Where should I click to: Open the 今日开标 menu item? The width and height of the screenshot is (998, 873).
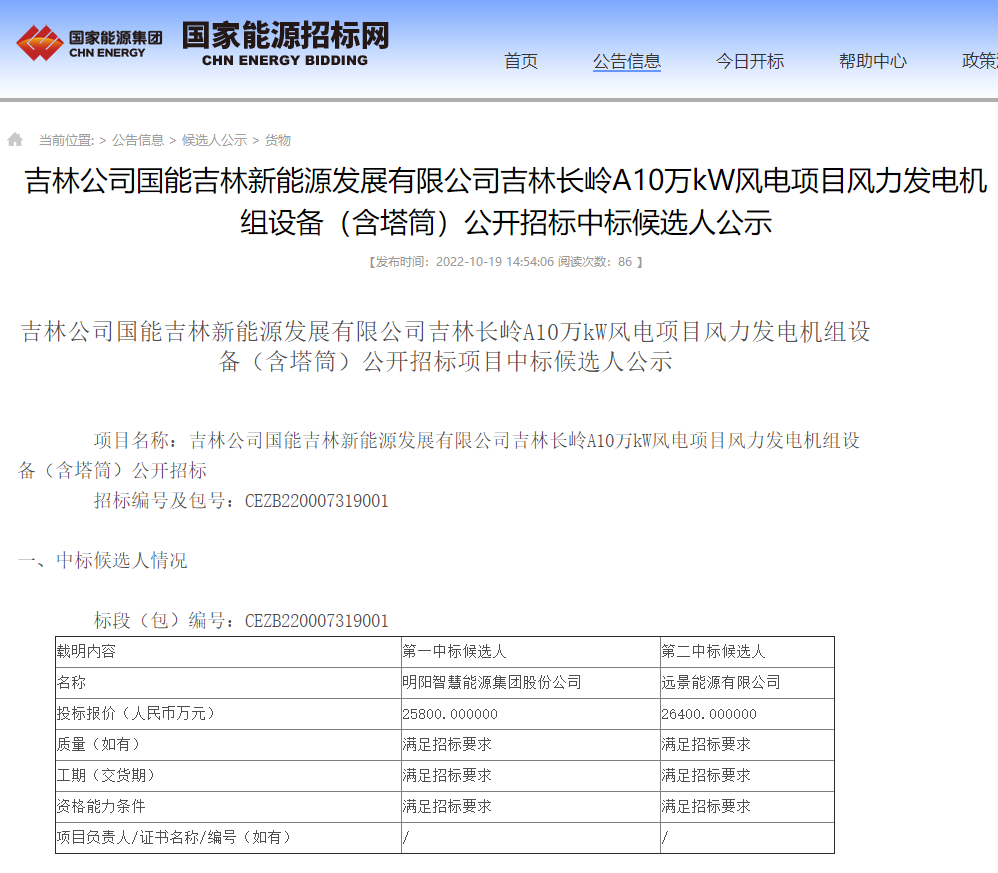(x=750, y=61)
